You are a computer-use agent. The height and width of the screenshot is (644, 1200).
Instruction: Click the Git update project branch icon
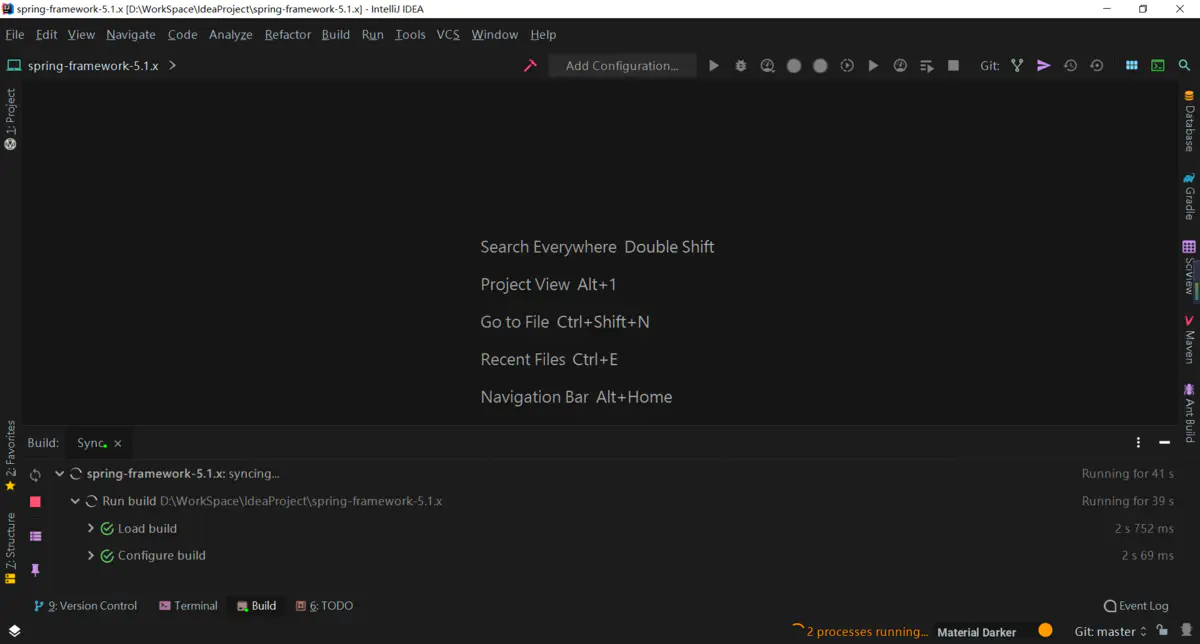tap(1017, 65)
